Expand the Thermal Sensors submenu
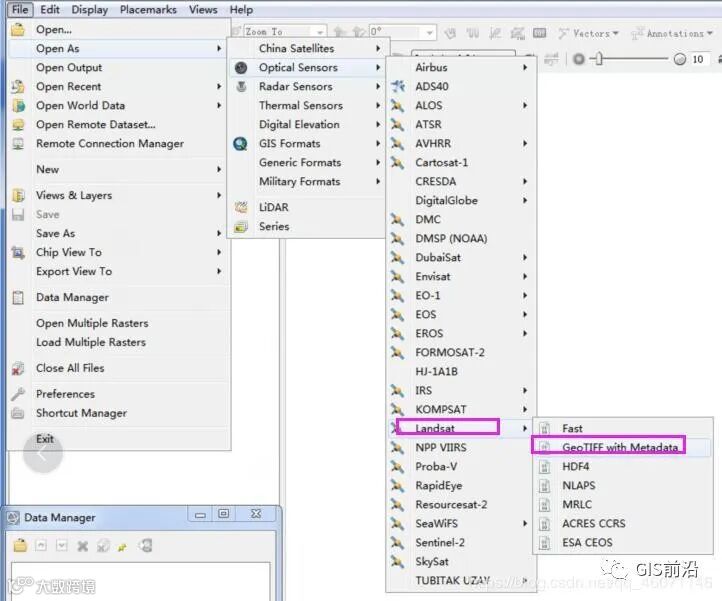Viewport: 722px width, 601px height. coord(307,105)
